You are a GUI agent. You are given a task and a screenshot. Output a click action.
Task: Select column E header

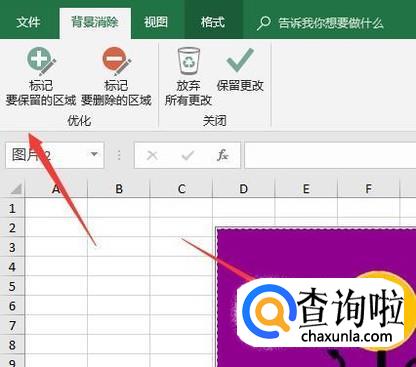(306, 189)
